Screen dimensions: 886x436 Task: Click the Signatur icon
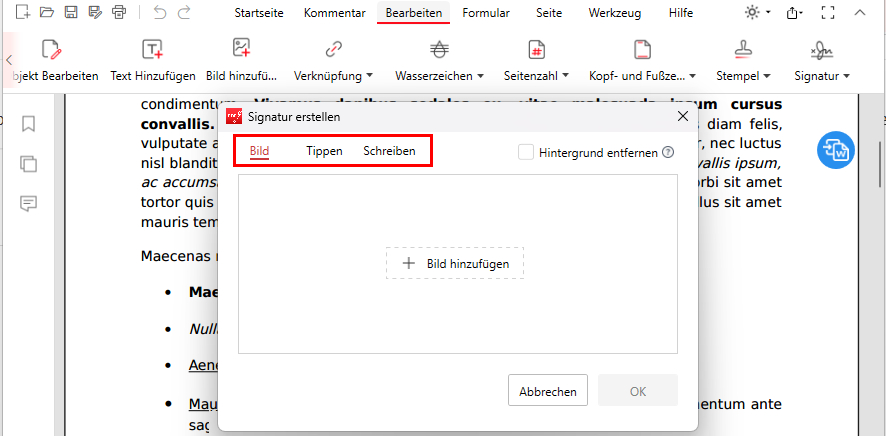(822, 50)
